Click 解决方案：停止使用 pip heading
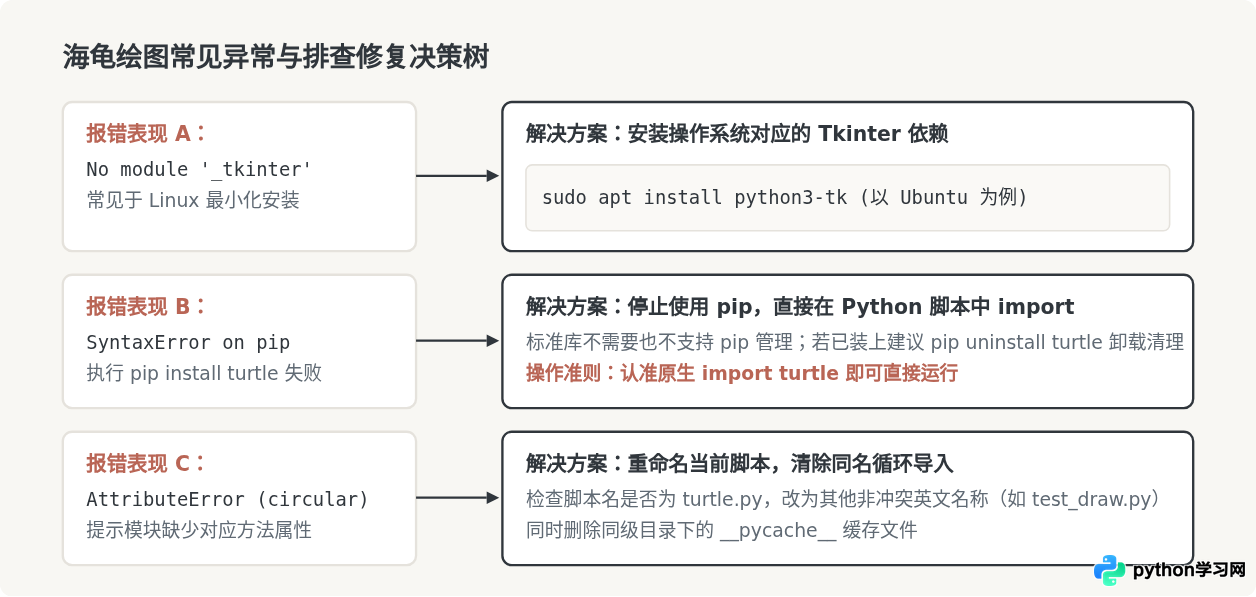The image size is (1256, 597). [800, 306]
